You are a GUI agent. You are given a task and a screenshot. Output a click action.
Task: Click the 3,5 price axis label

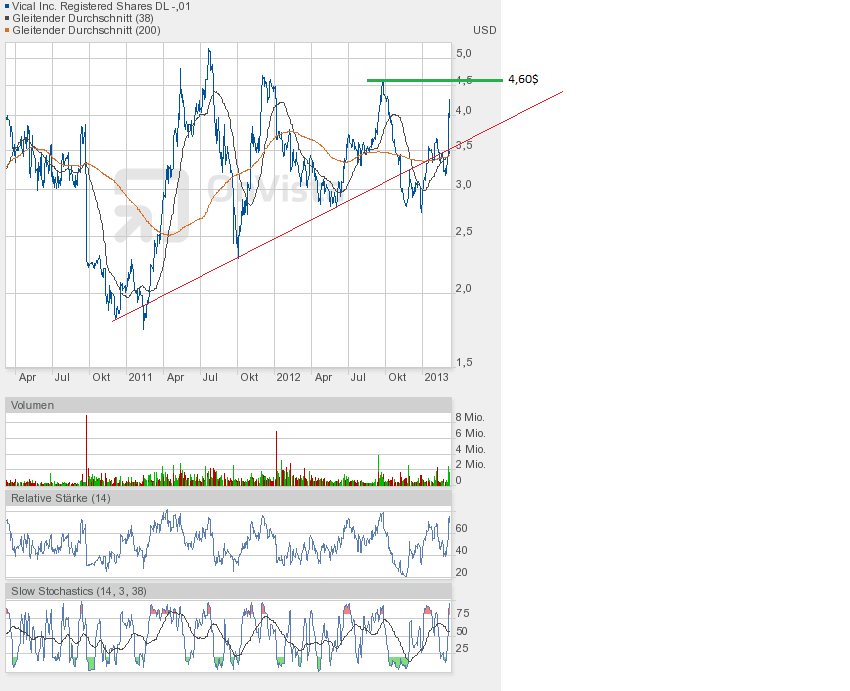pos(464,145)
